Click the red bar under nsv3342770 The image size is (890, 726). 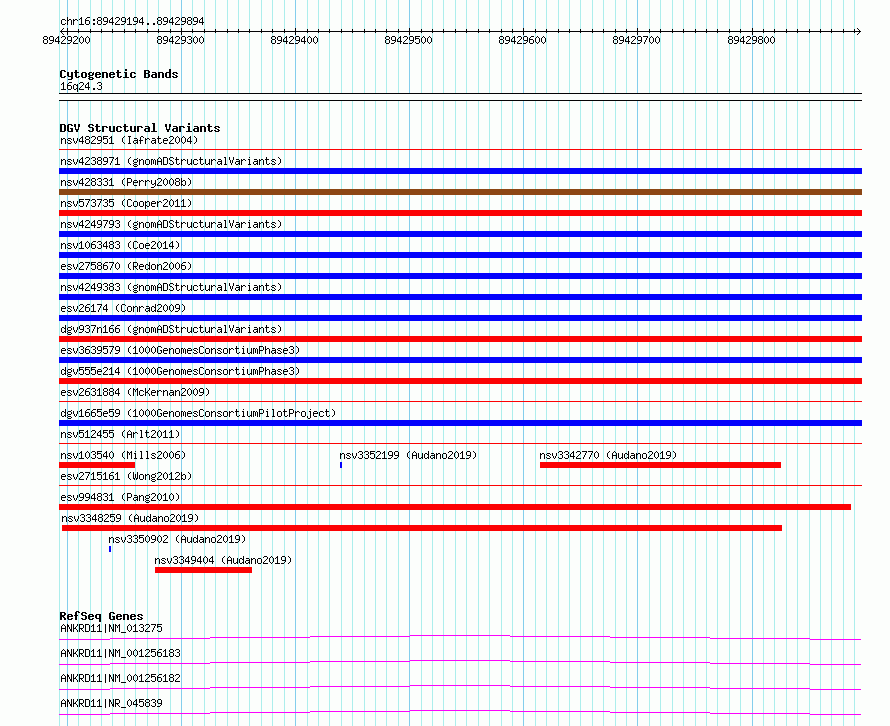pyautogui.click(x=660, y=465)
